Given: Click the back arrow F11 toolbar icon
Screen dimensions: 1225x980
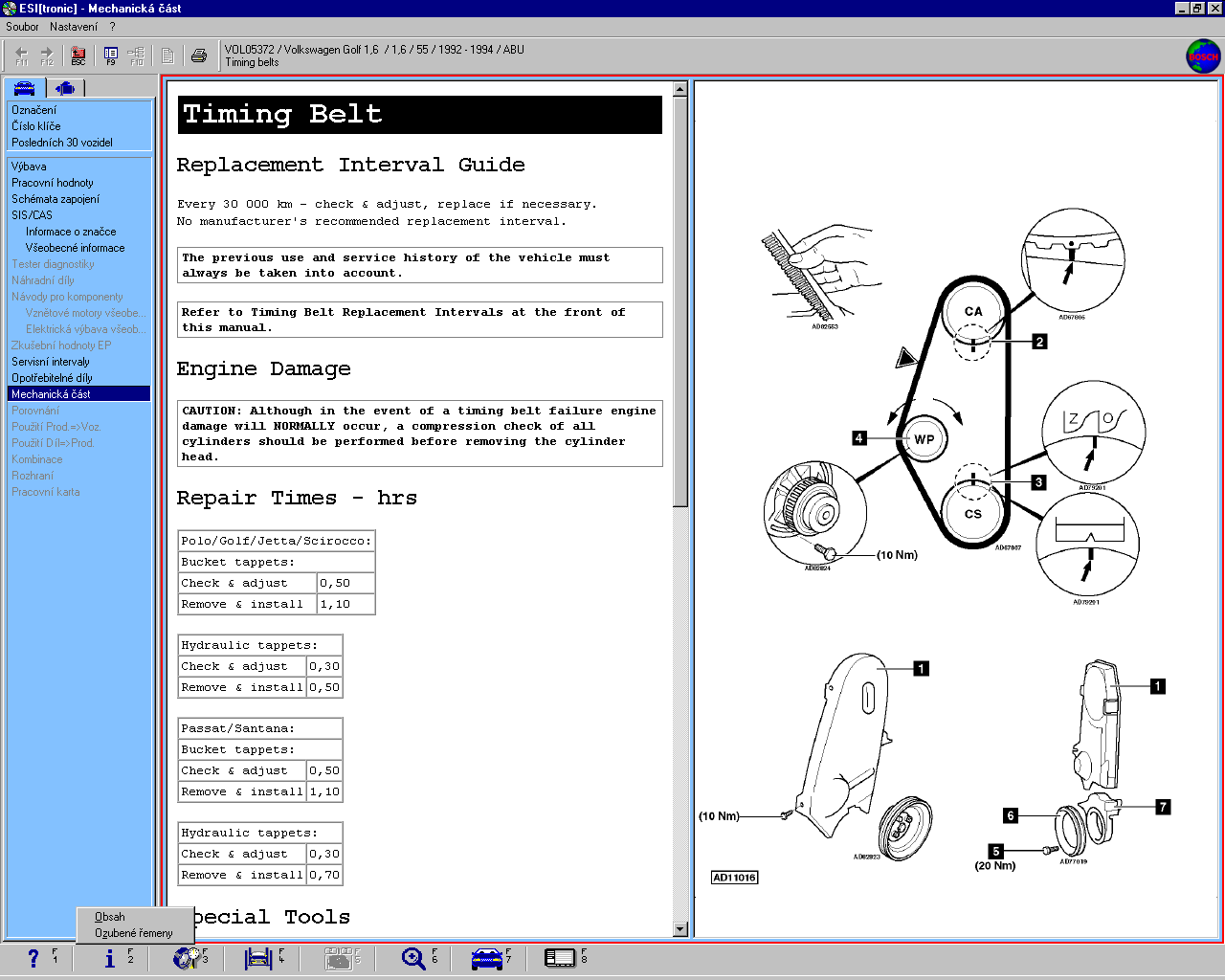Looking at the screenshot, I should [21, 56].
